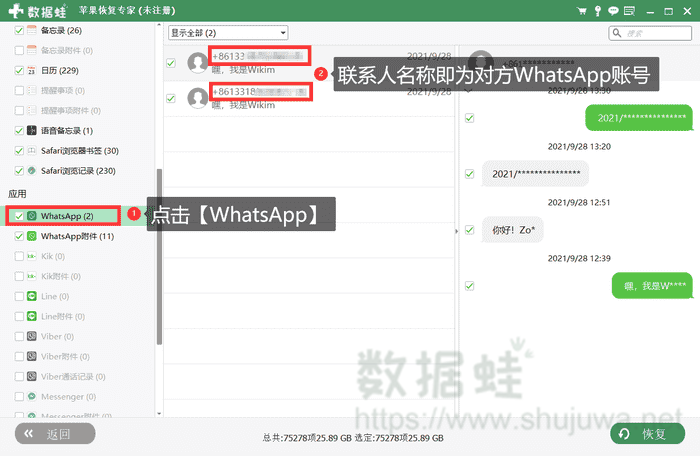Click the WhatsApp附件 app icon
This screenshot has height=456, width=700.
click(32, 236)
